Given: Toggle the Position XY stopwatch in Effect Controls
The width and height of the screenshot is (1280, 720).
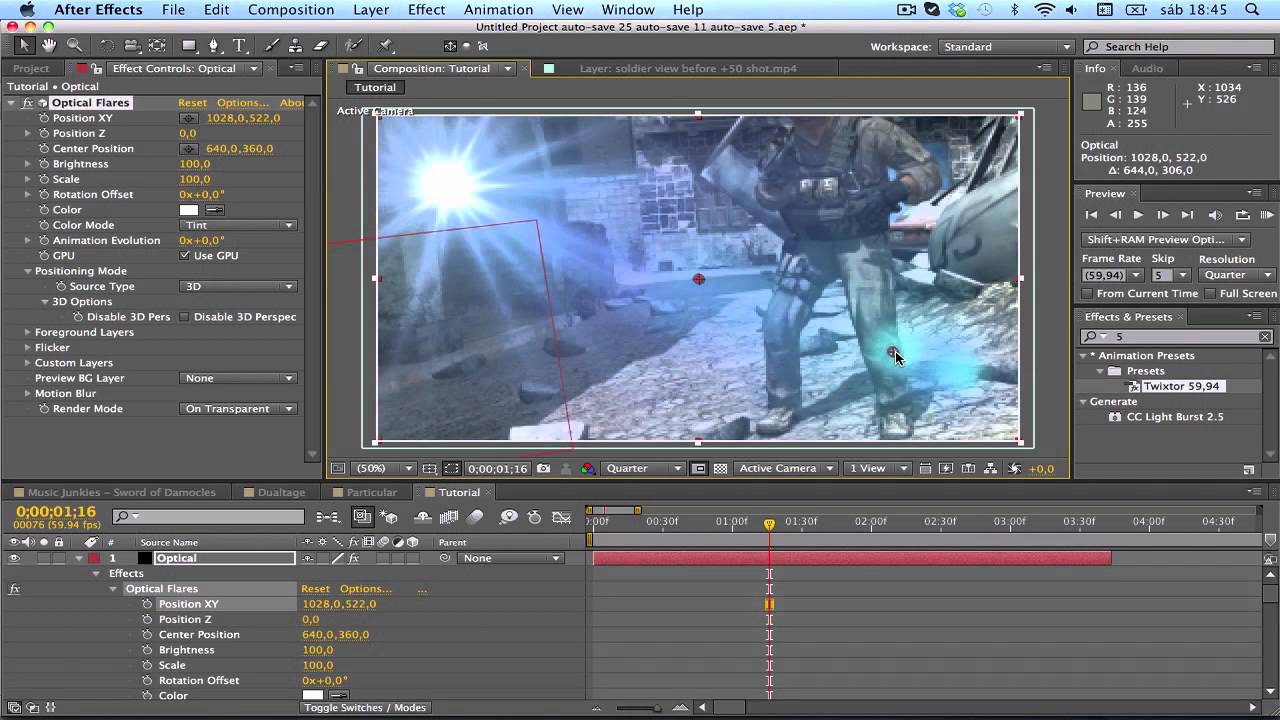Looking at the screenshot, I should pyautogui.click(x=44, y=118).
